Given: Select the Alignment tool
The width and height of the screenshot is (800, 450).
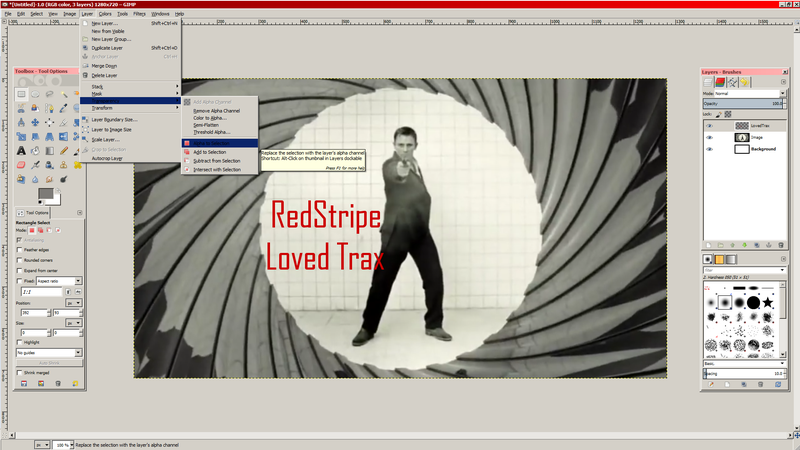Looking at the screenshot, I should click(x=49, y=122).
